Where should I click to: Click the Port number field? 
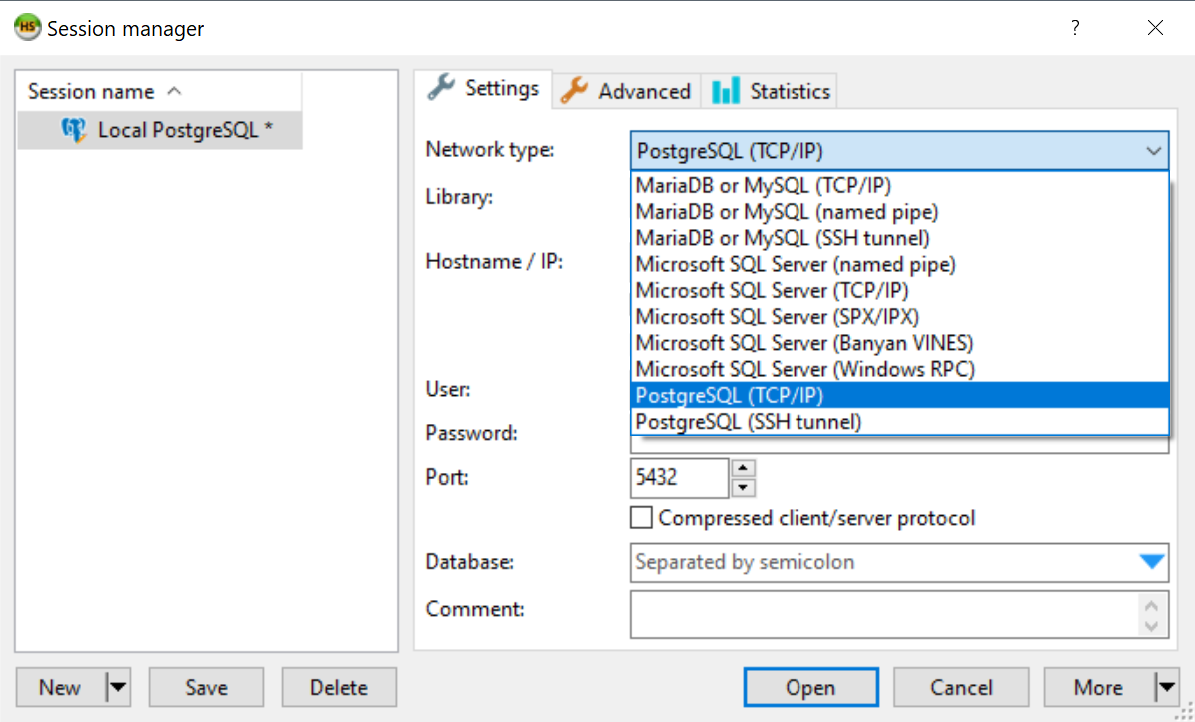click(680, 478)
